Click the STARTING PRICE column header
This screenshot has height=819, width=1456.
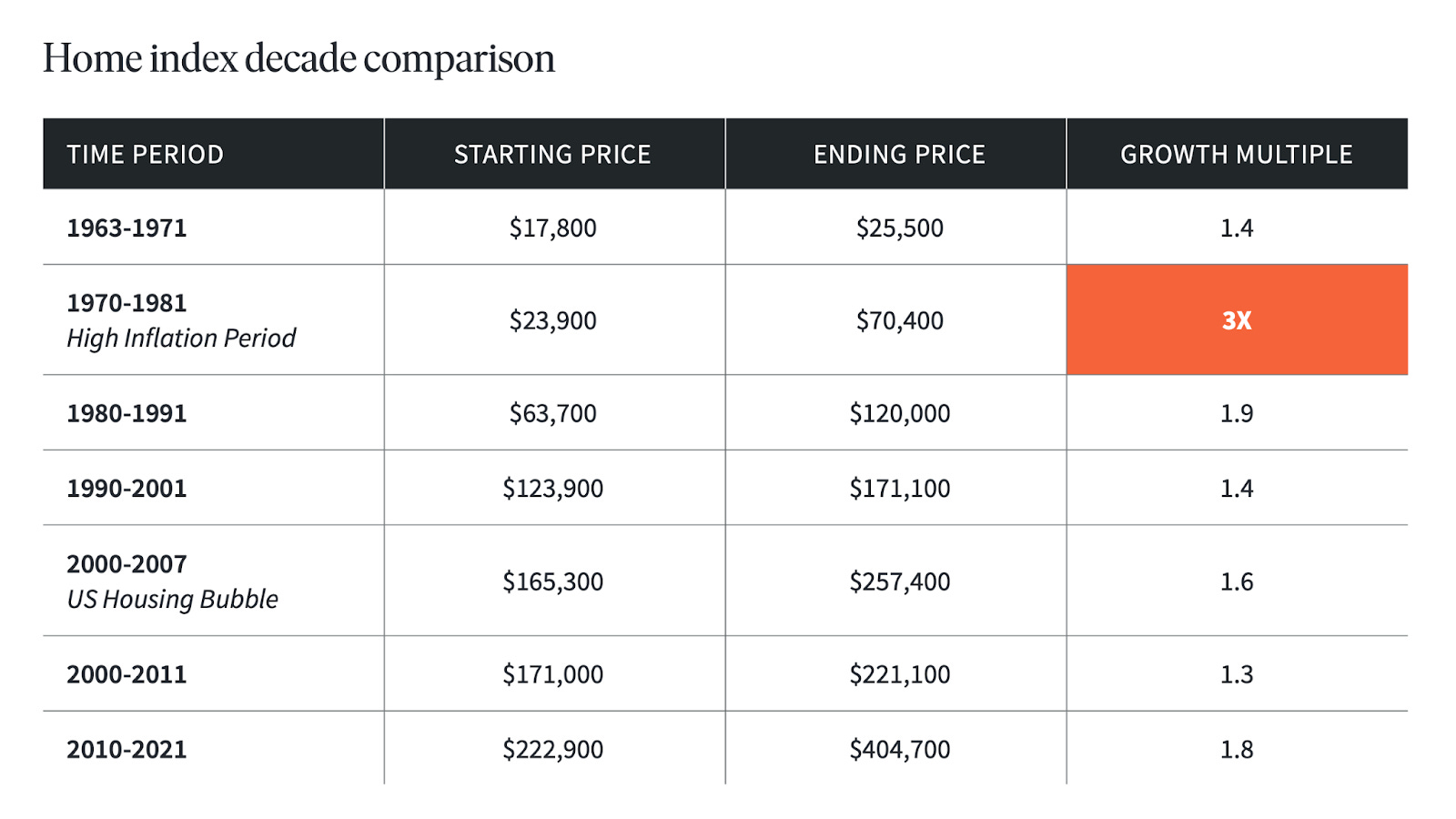[552, 155]
